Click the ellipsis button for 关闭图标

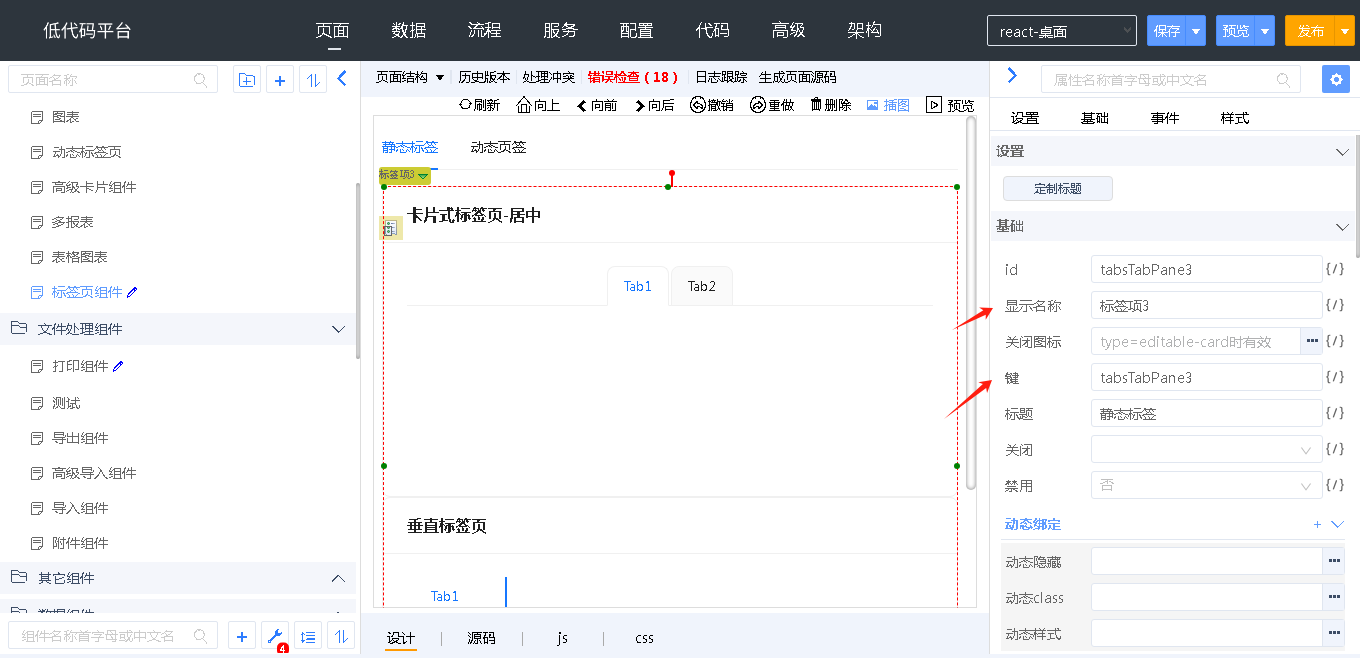click(1312, 342)
